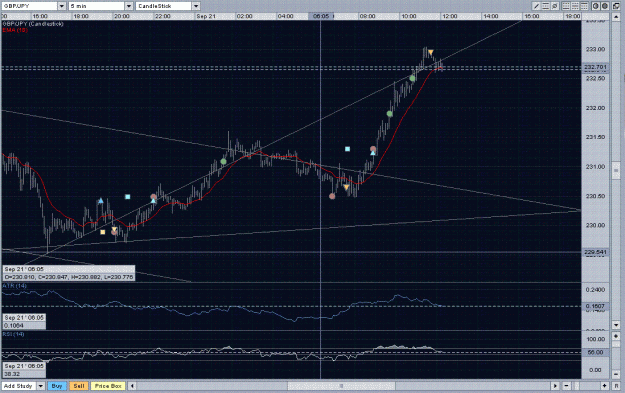Click the price scale scrollbar thumb at right edge
625x393 pixels.
tap(616, 171)
